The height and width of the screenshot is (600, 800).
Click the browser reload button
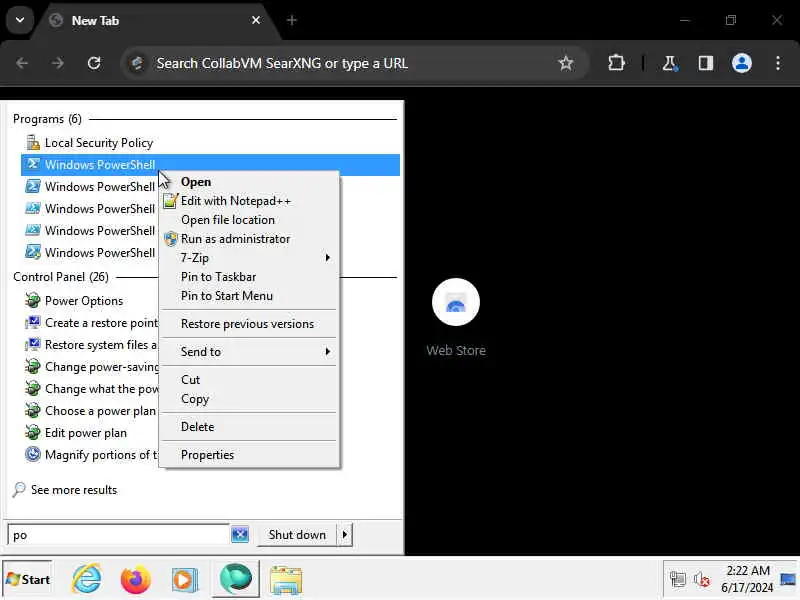point(94,63)
